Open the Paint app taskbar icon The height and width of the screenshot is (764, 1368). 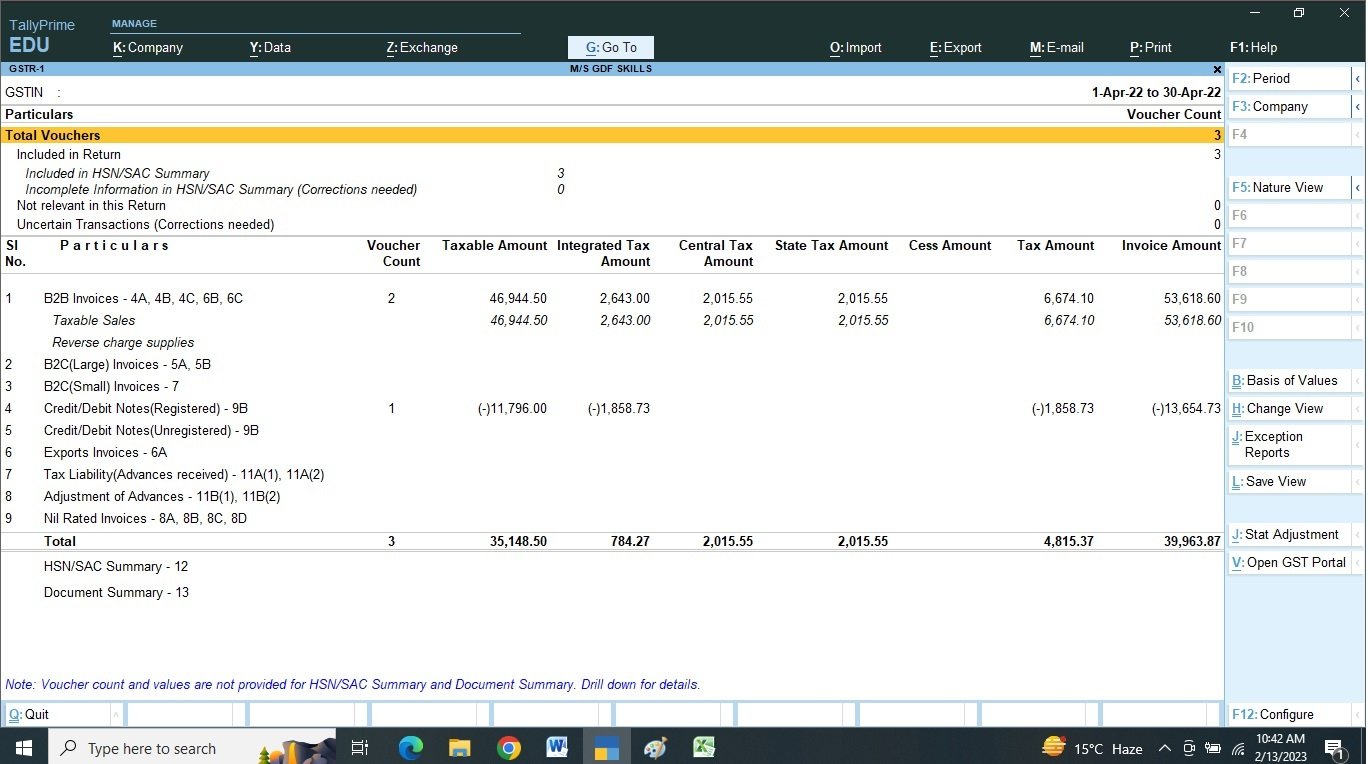click(x=655, y=747)
